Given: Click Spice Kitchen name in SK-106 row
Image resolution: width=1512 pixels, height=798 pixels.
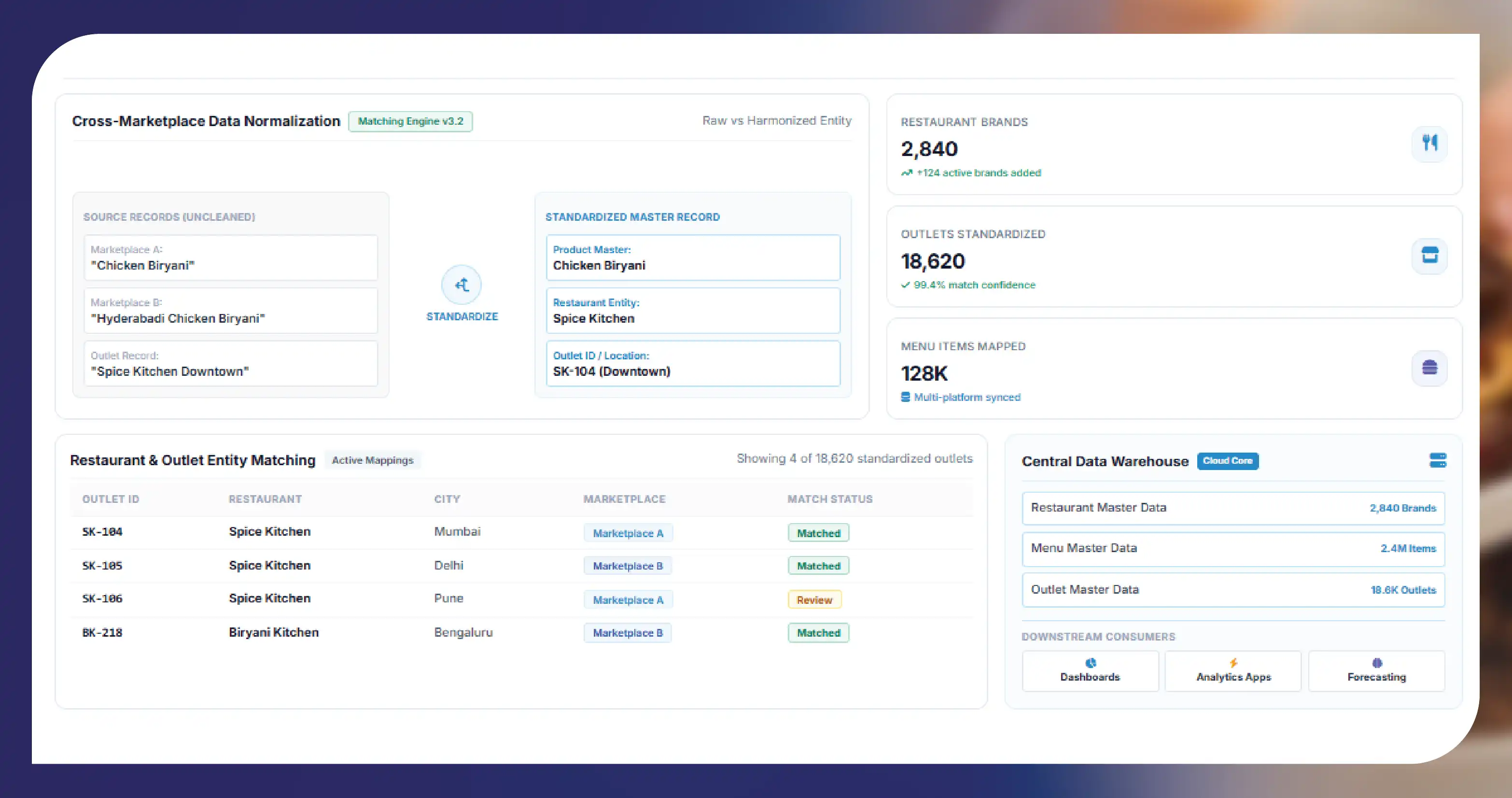Looking at the screenshot, I should point(269,598).
